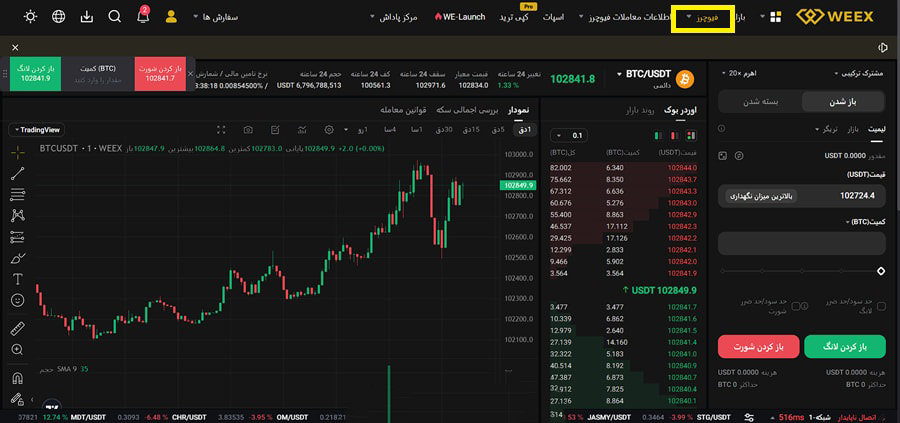This screenshot has height=423, width=900.
Task: Open the بررسی اجمالی سکه coin overview tab
Action: (x=467, y=110)
